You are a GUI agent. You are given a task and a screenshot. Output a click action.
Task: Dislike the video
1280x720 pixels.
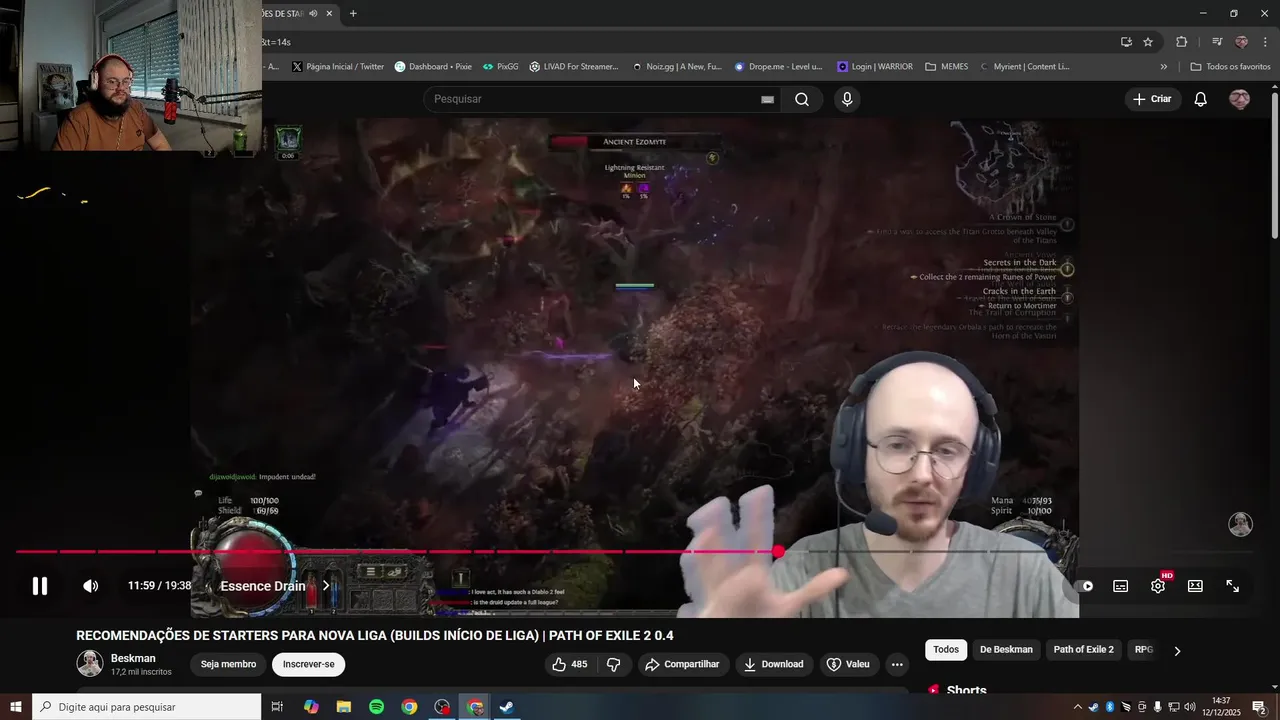pyautogui.click(x=614, y=664)
